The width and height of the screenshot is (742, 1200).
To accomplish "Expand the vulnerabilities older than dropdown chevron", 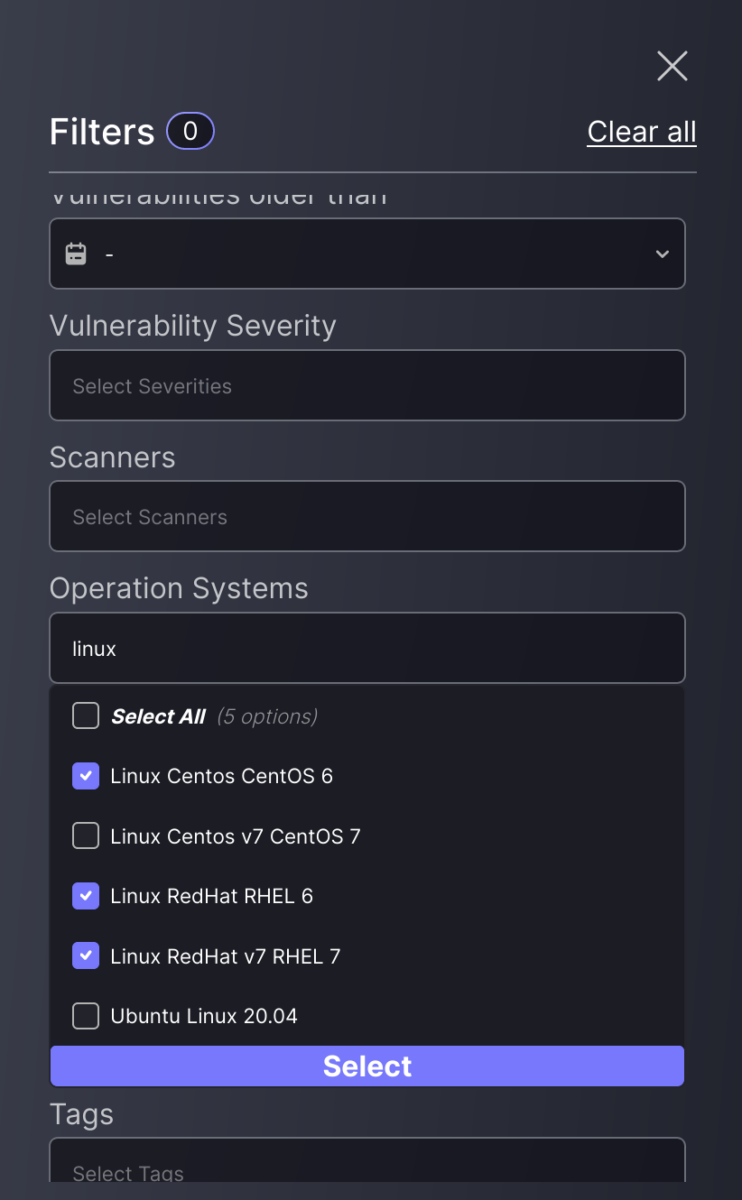I will [662, 254].
